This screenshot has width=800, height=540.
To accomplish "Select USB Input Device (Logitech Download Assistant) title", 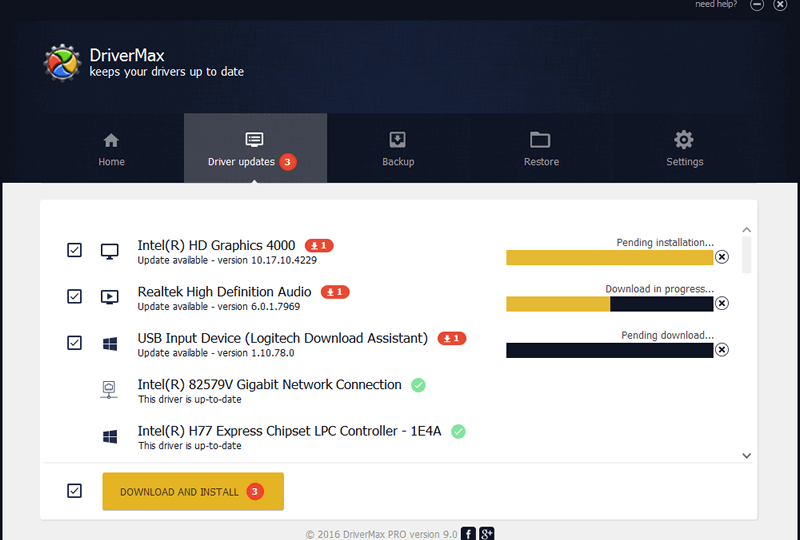I will click(283, 338).
